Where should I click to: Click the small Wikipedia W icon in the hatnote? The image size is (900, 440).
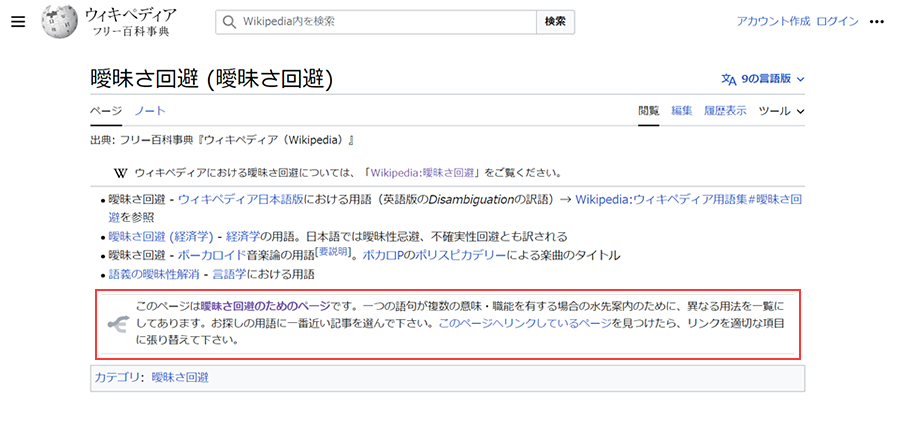tap(121, 173)
